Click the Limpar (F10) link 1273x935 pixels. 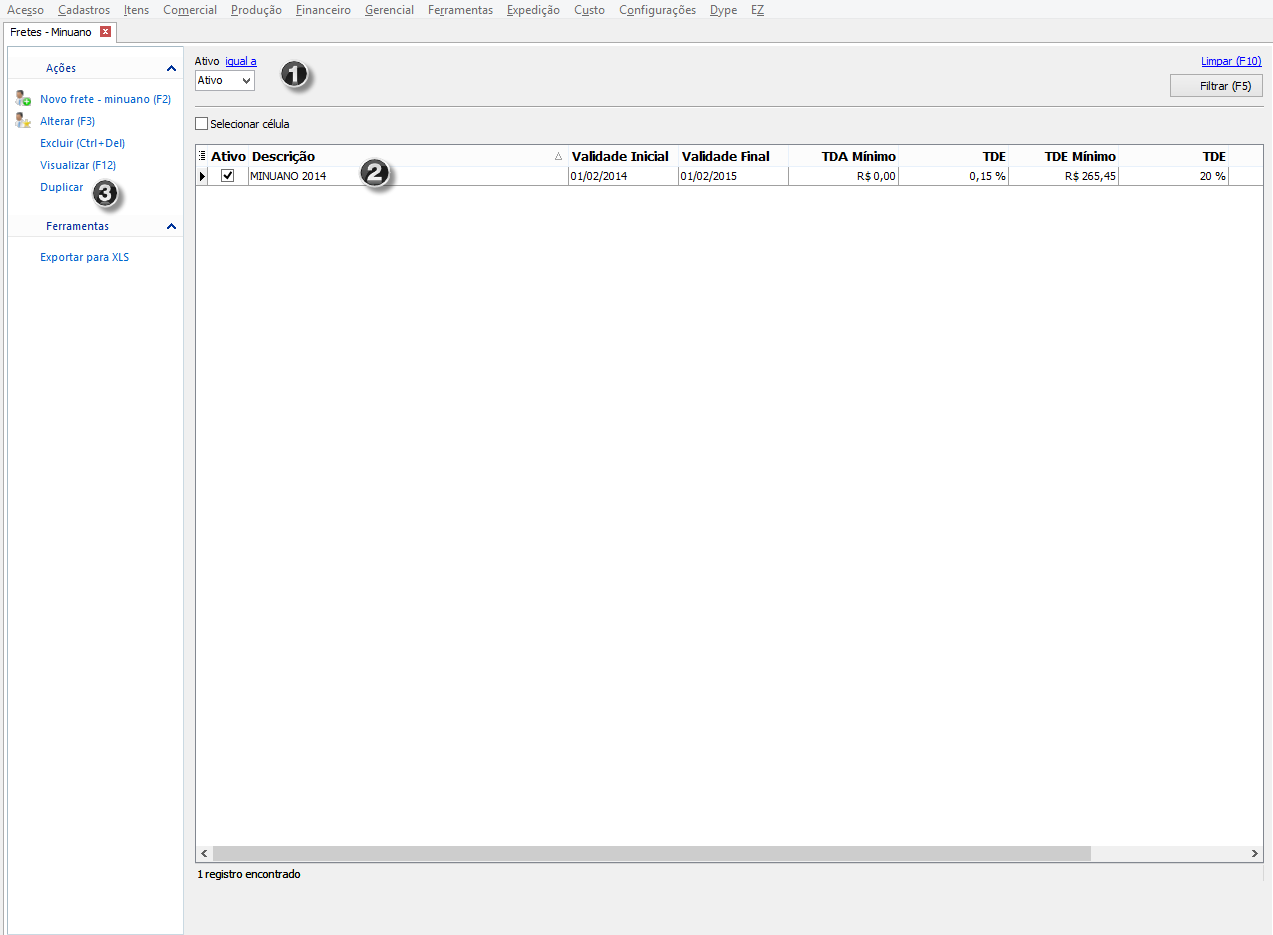tap(1231, 61)
